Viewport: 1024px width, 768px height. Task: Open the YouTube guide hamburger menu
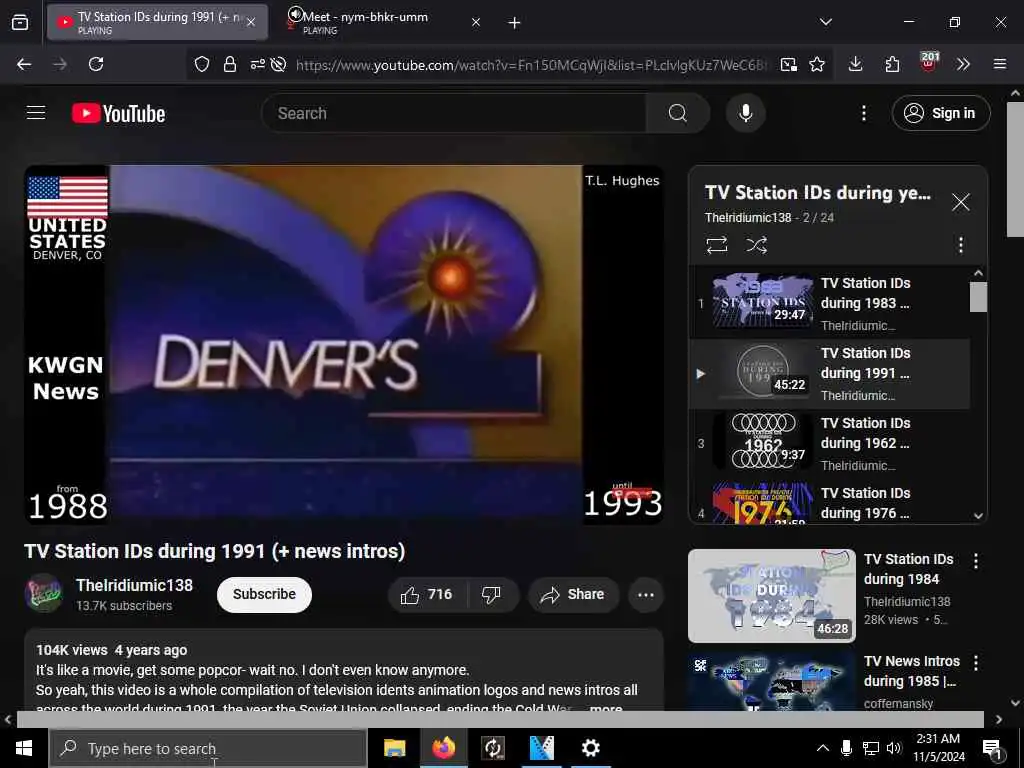click(x=36, y=113)
